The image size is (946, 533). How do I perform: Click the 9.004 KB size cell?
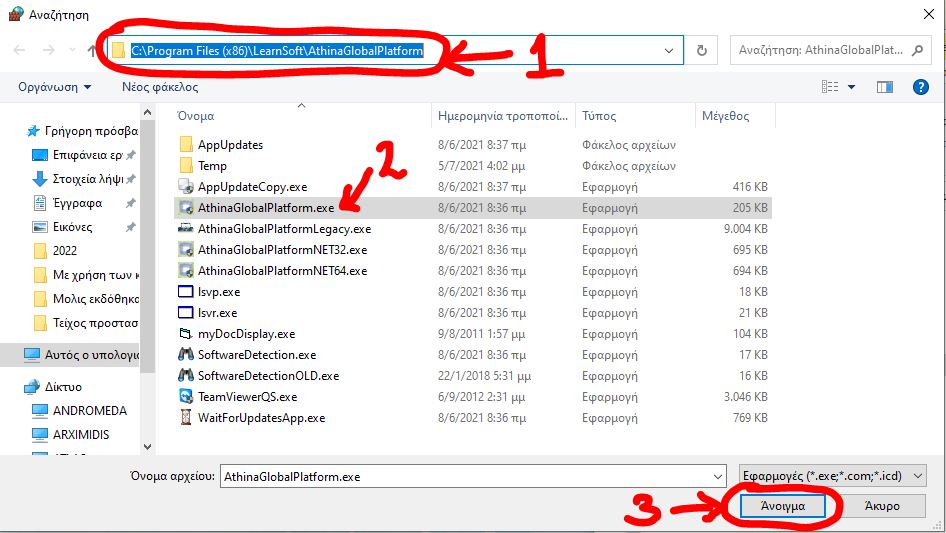pyautogui.click(x=746, y=229)
